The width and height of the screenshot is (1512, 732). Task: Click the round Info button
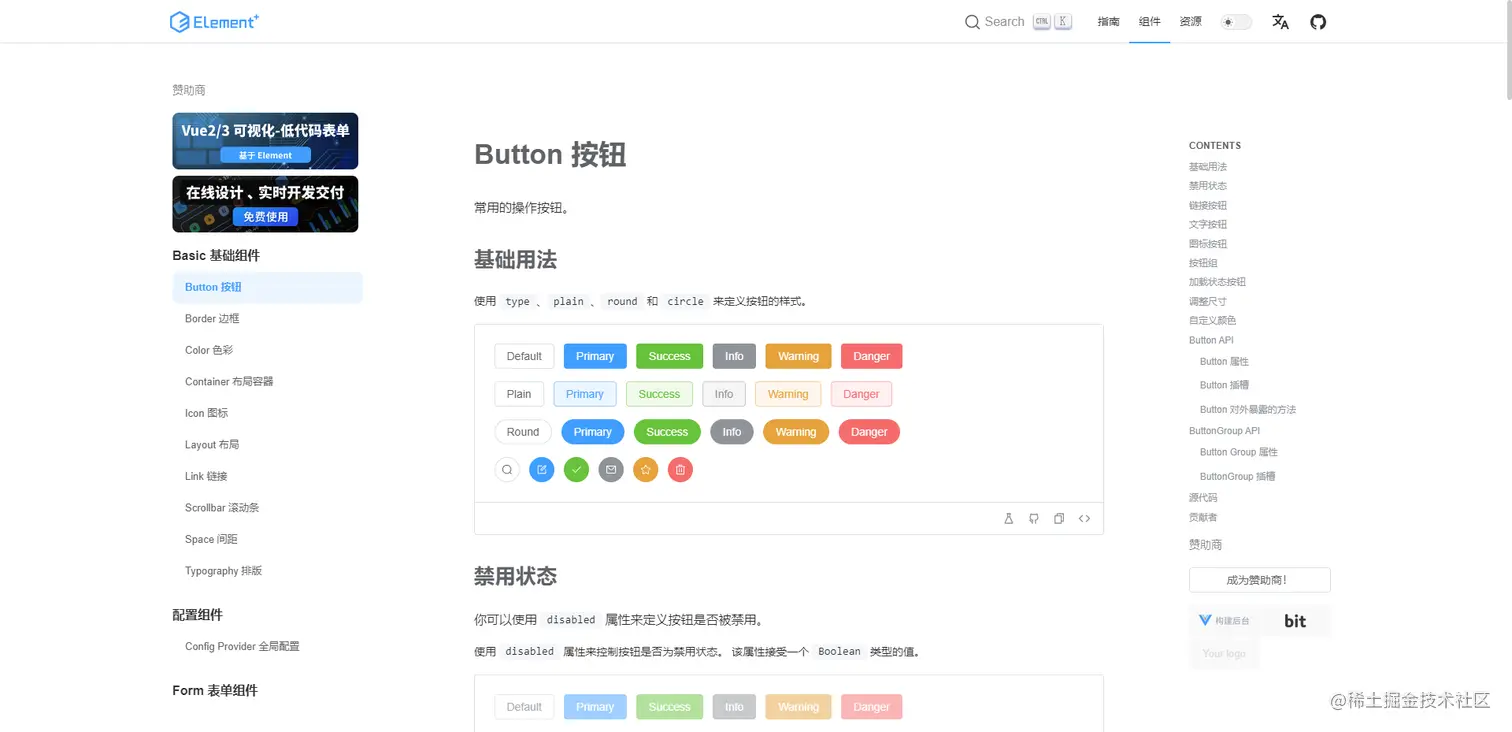coord(732,432)
